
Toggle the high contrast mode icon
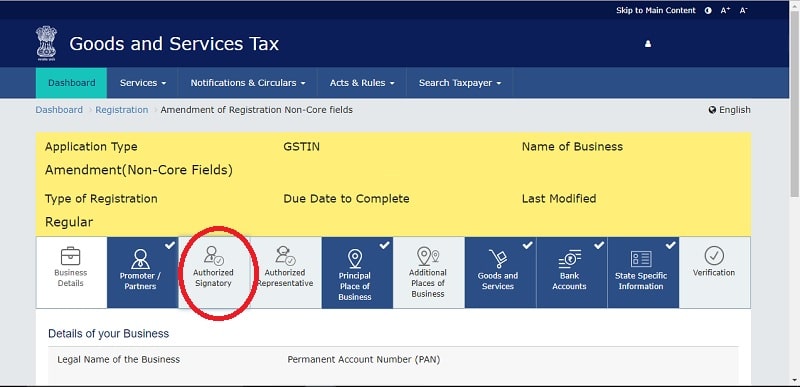(x=708, y=10)
